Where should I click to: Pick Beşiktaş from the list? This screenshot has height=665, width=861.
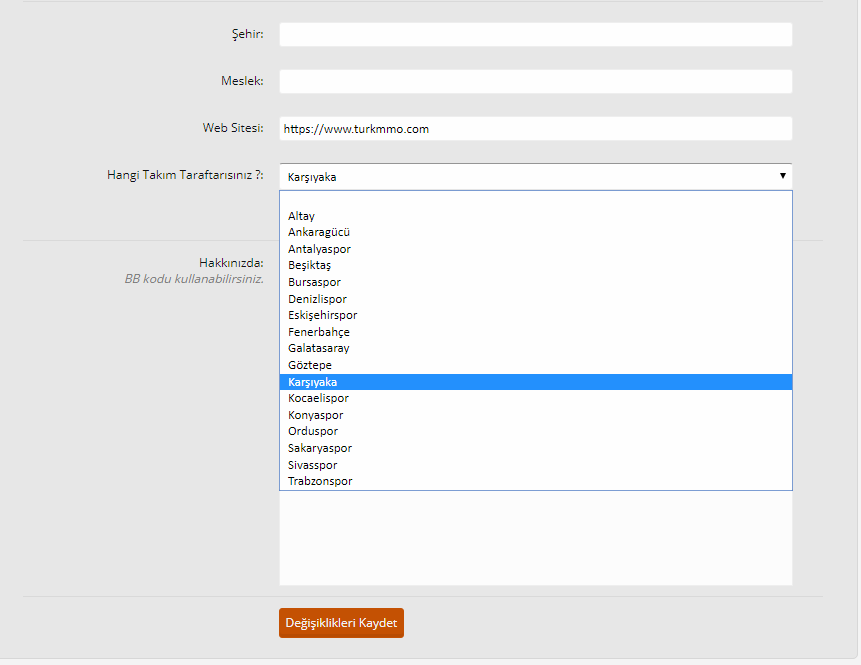point(309,265)
